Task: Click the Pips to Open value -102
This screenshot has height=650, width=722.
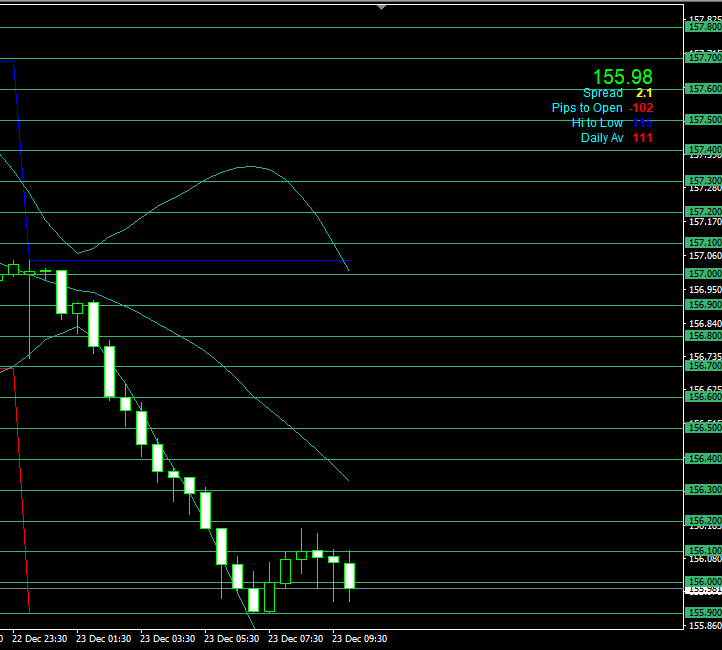Action: point(640,108)
